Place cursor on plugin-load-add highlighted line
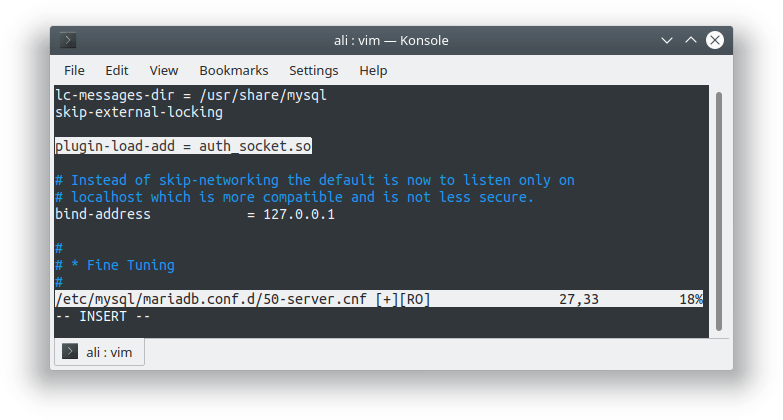The width and height of the screenshot is (783, 420). [x=184, y=147]
